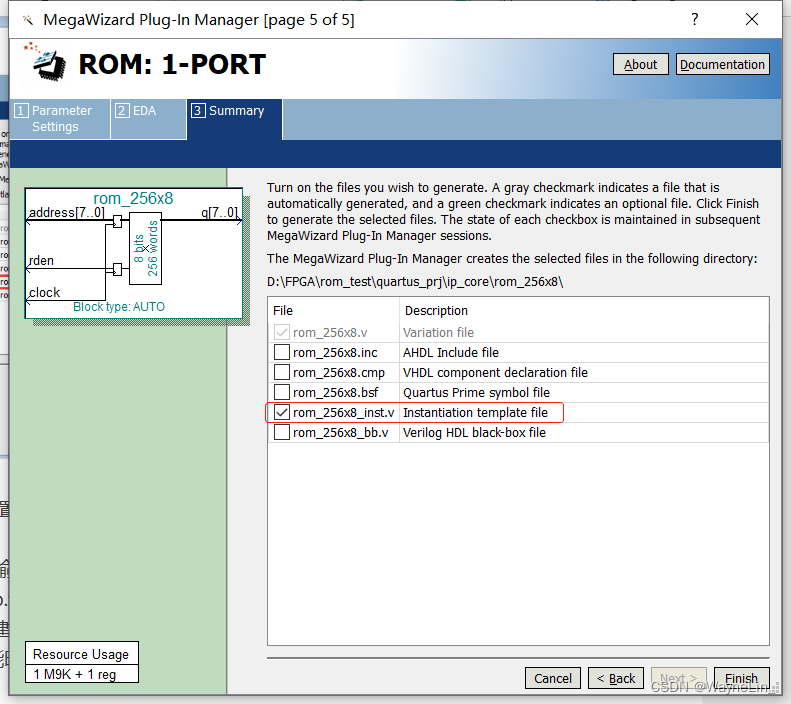The height and width of the screenshot is (704, 791).
Task: Select 'Variation file' description text
Action: pyautogui.click(x=438, y=333)
